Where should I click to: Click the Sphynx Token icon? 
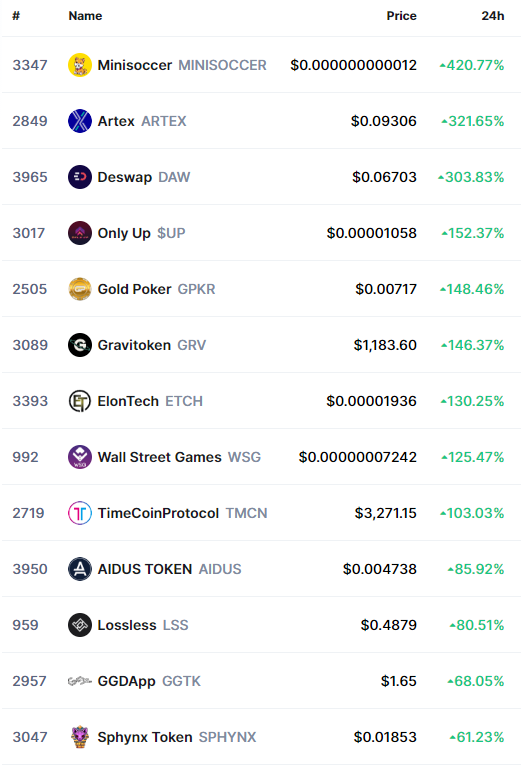80,737
